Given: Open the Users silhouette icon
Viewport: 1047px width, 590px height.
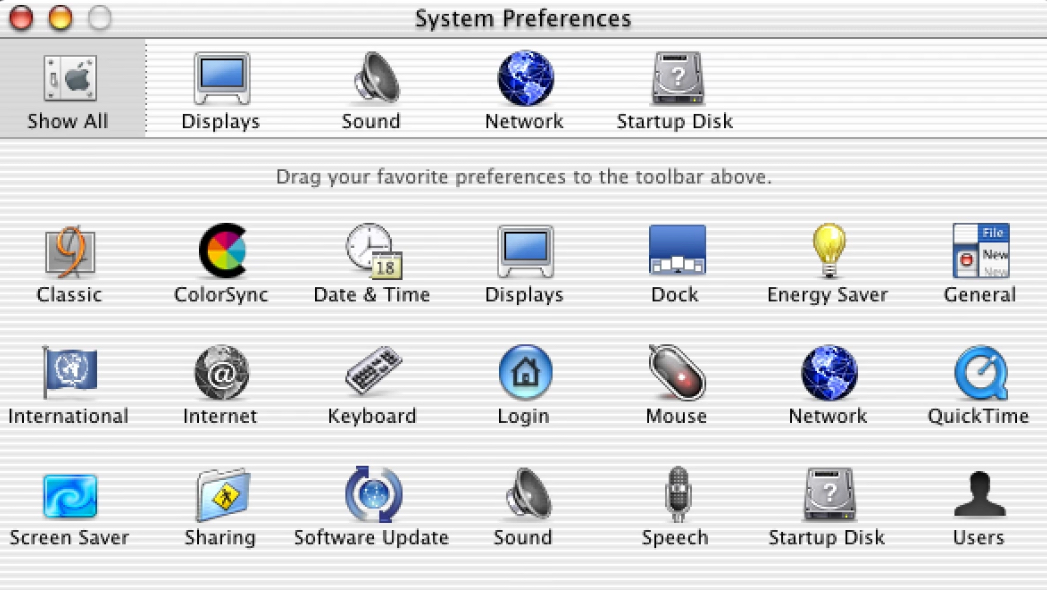Looking at the screenshot, I should (x=980, y=494).
